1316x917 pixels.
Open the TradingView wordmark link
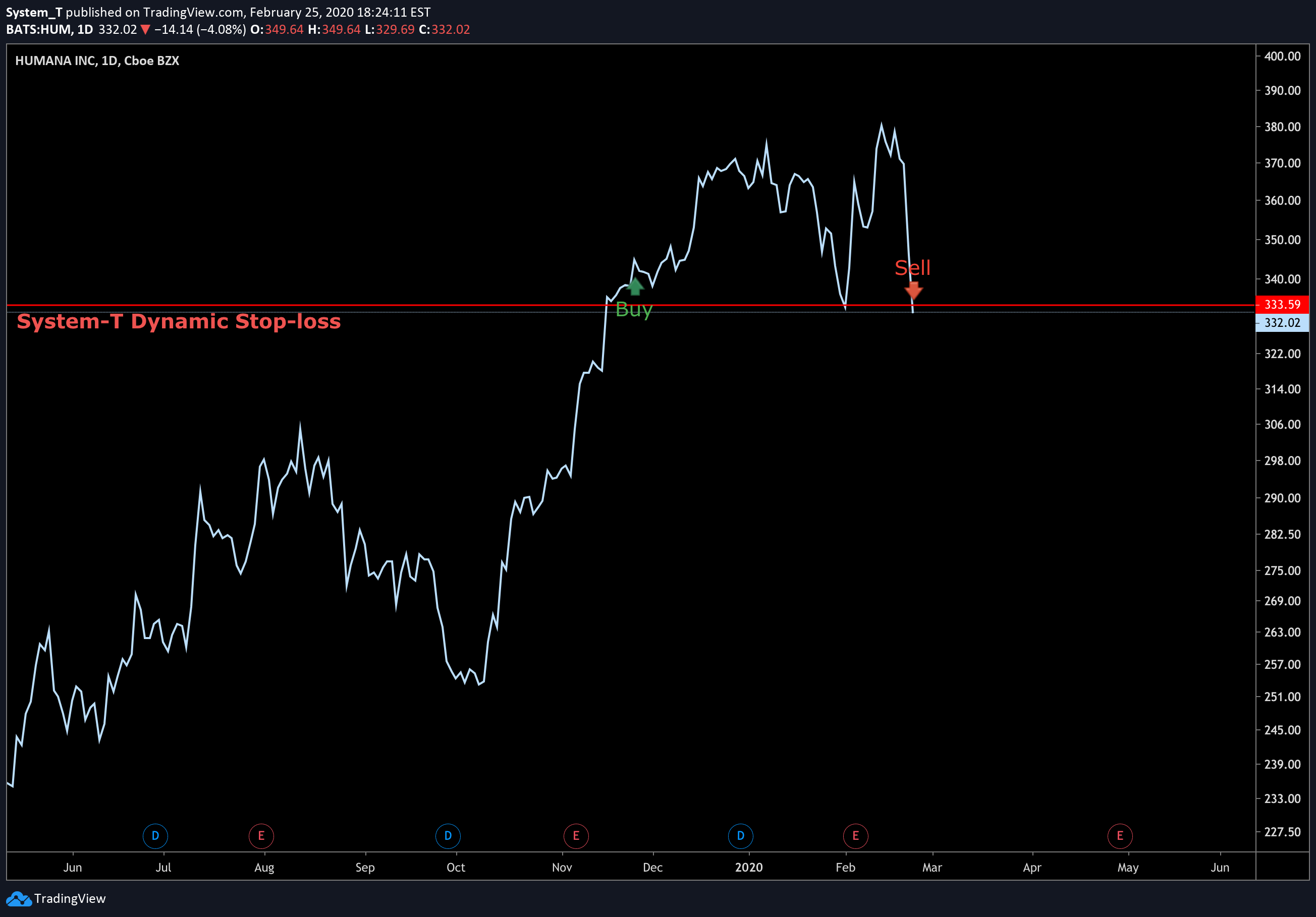tap(70, 899)
